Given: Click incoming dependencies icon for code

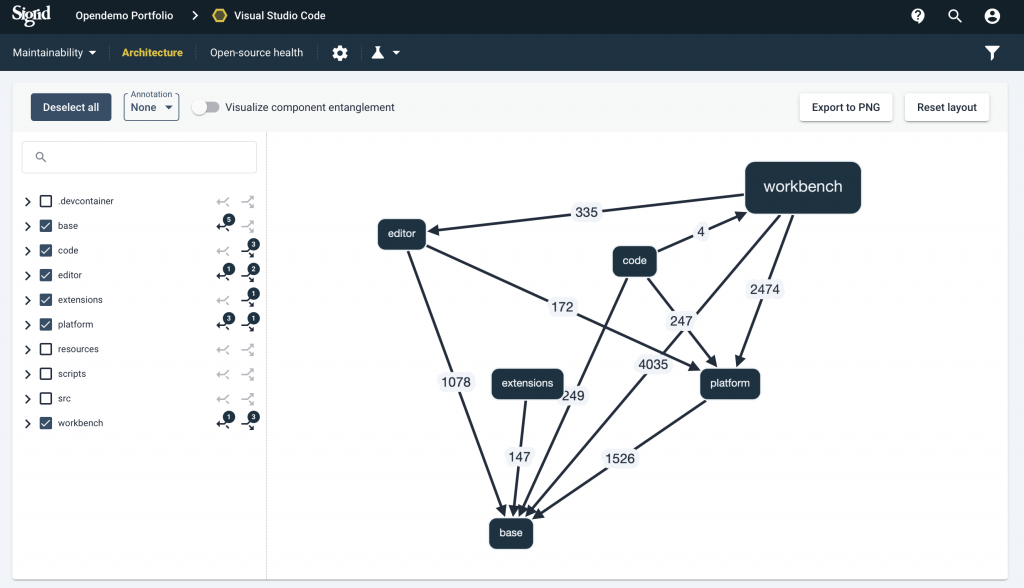Looking at the screenshot, I should 223,251.
